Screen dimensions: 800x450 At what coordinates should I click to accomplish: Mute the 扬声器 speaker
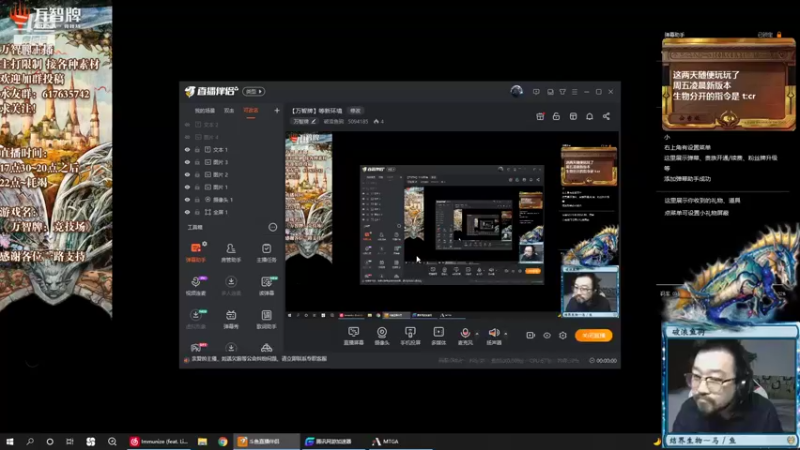click(493, 336)
